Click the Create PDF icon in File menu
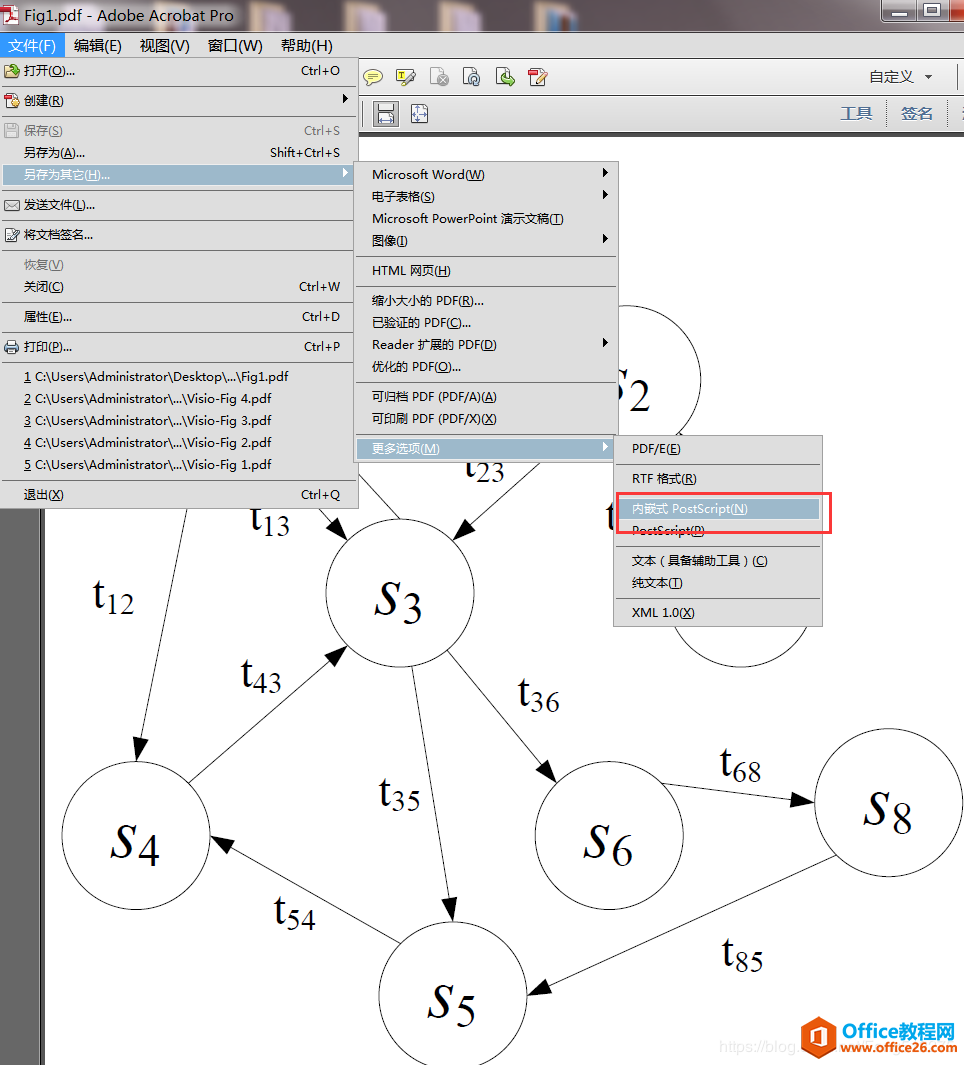Screen dimensions: 964x1065 click(12, 101)
